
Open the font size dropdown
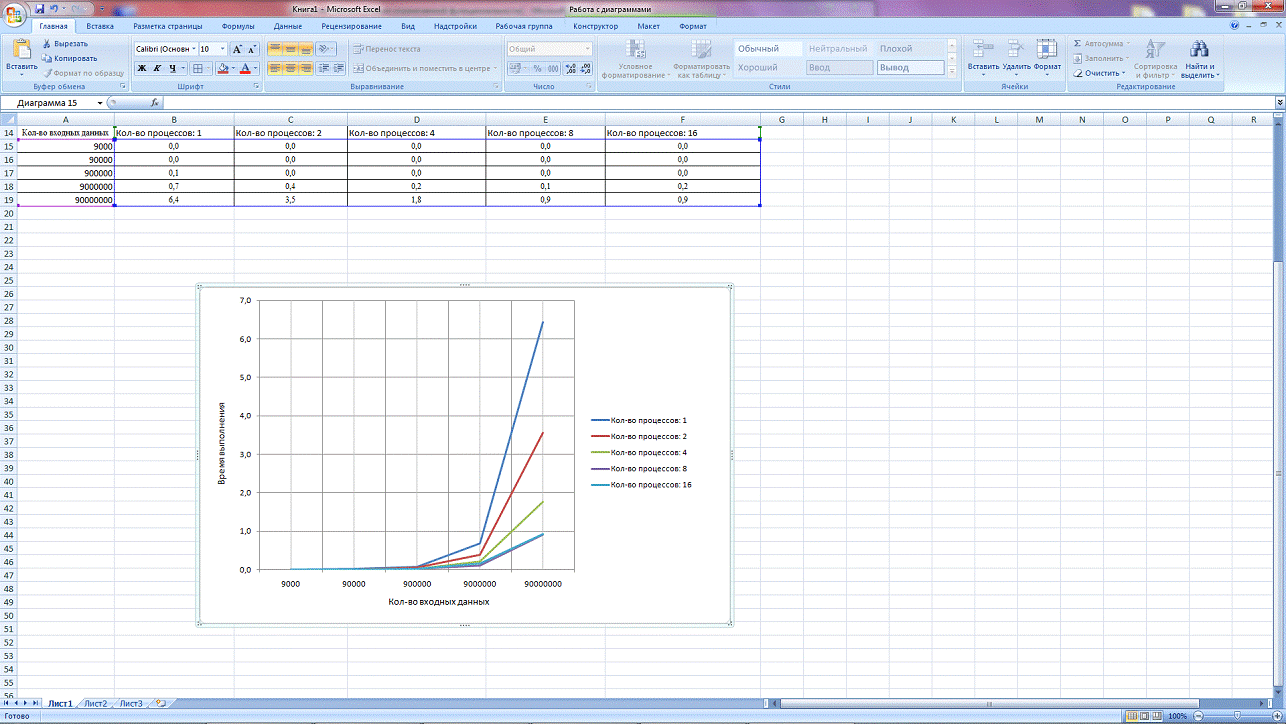[x=221, y=49]
